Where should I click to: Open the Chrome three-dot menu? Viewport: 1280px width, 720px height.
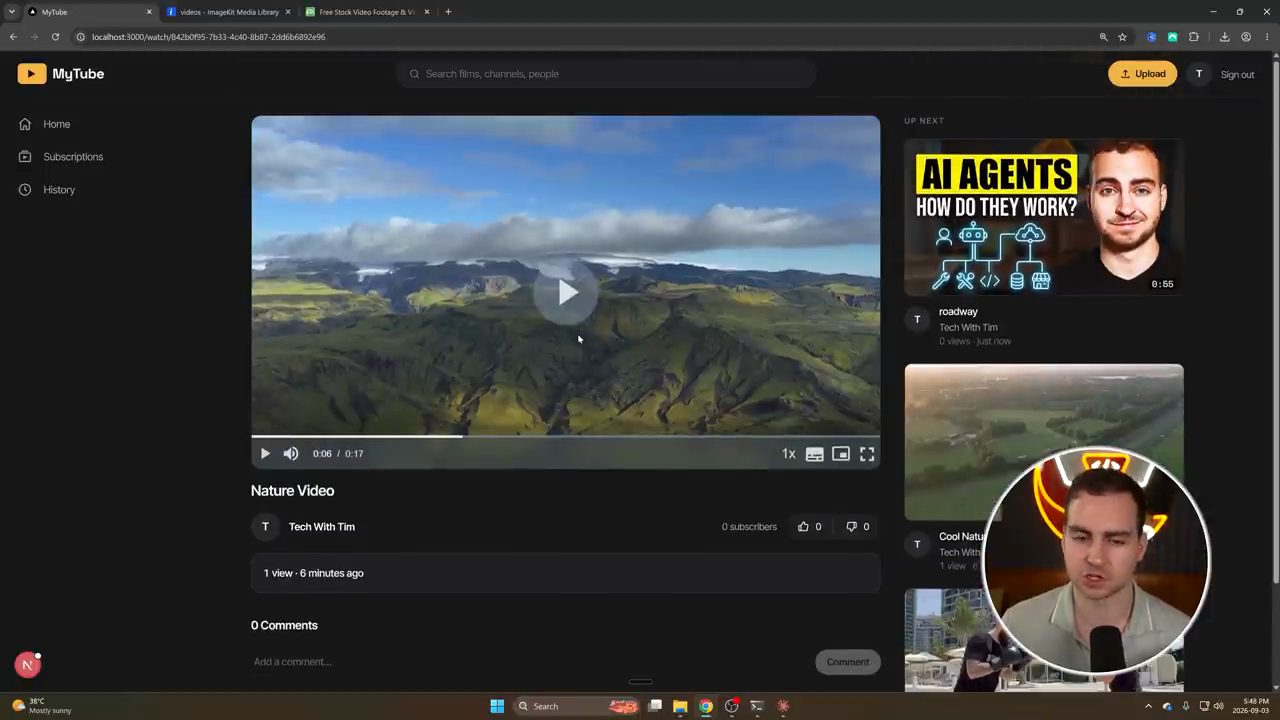click(1266, 37)
